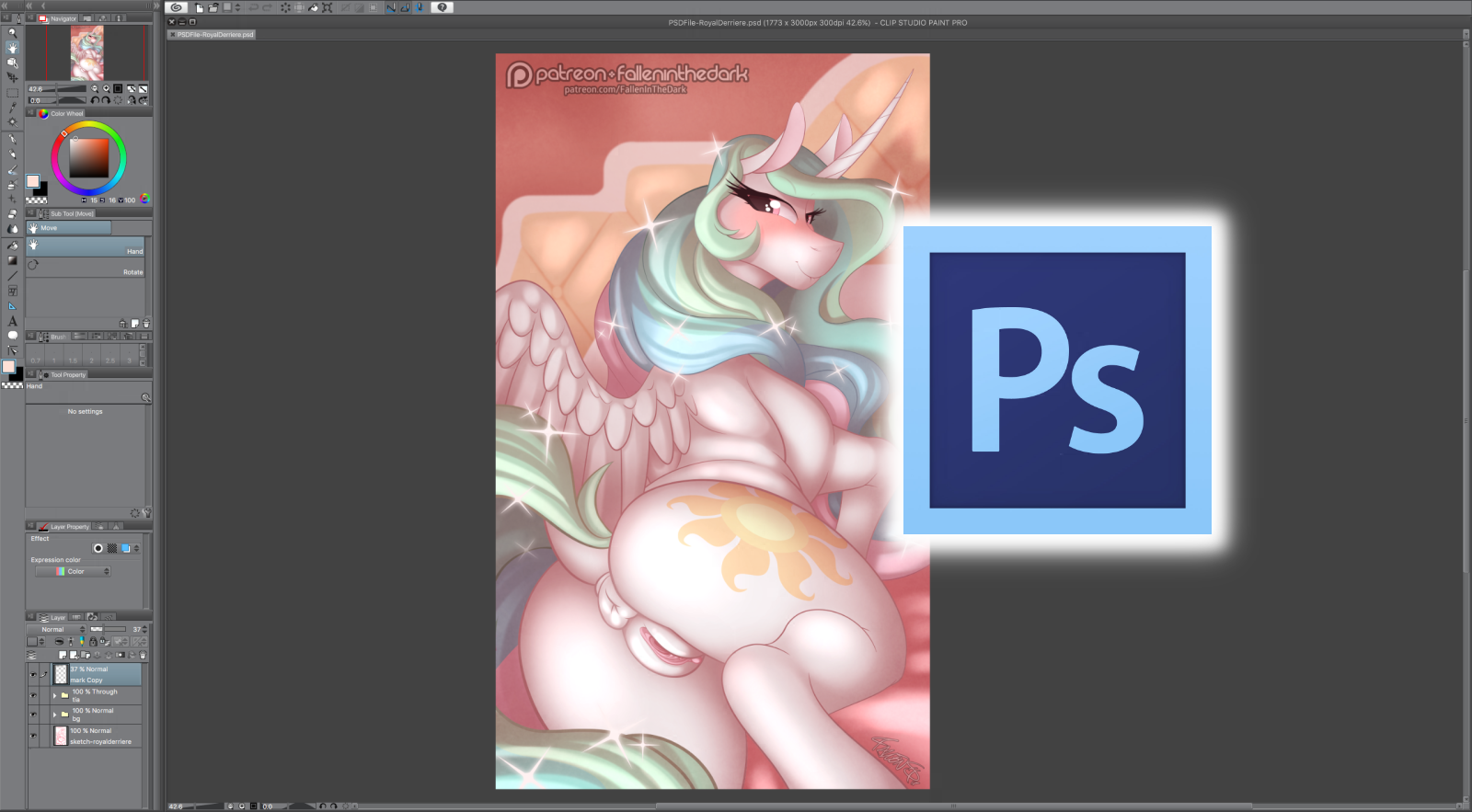Switch to the Tool Property tab
Screen dimensions: 1472x812
[63, 374]
